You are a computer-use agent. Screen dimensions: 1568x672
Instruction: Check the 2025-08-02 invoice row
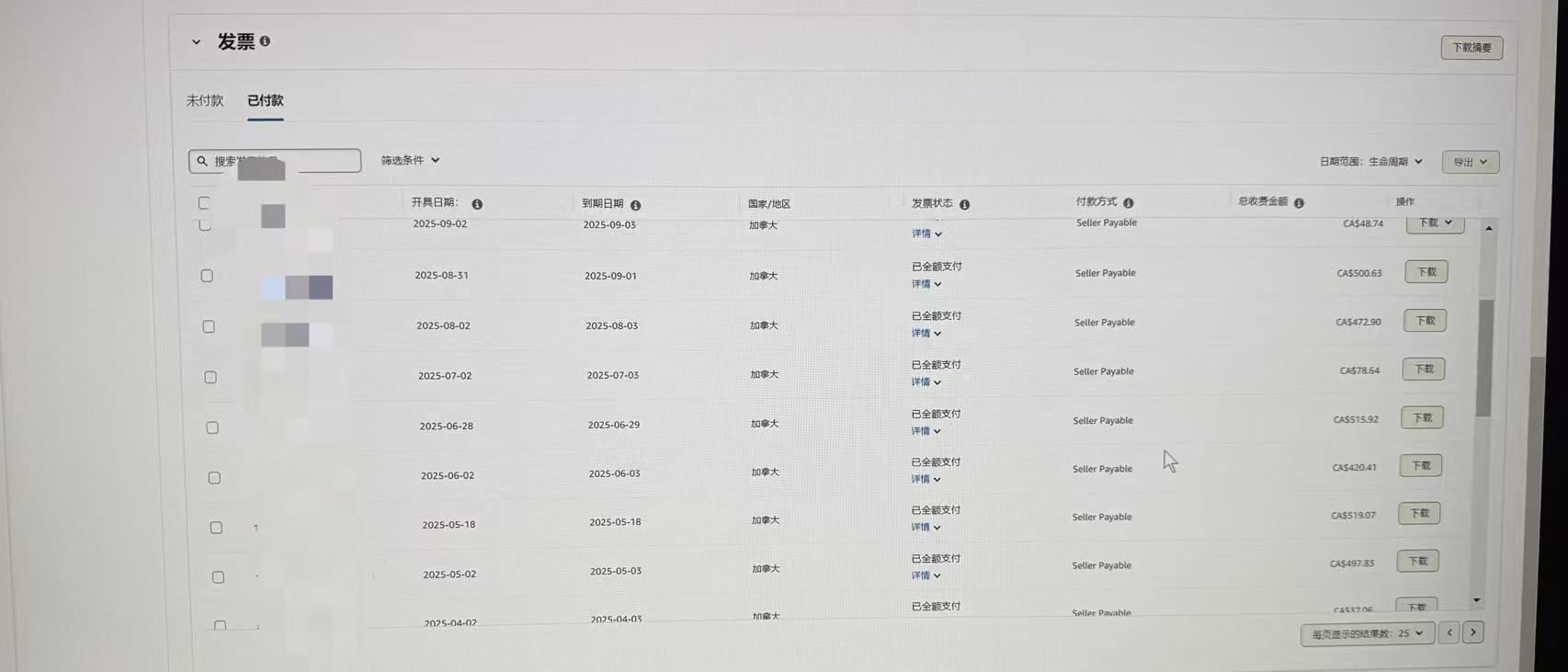[209, 326]
